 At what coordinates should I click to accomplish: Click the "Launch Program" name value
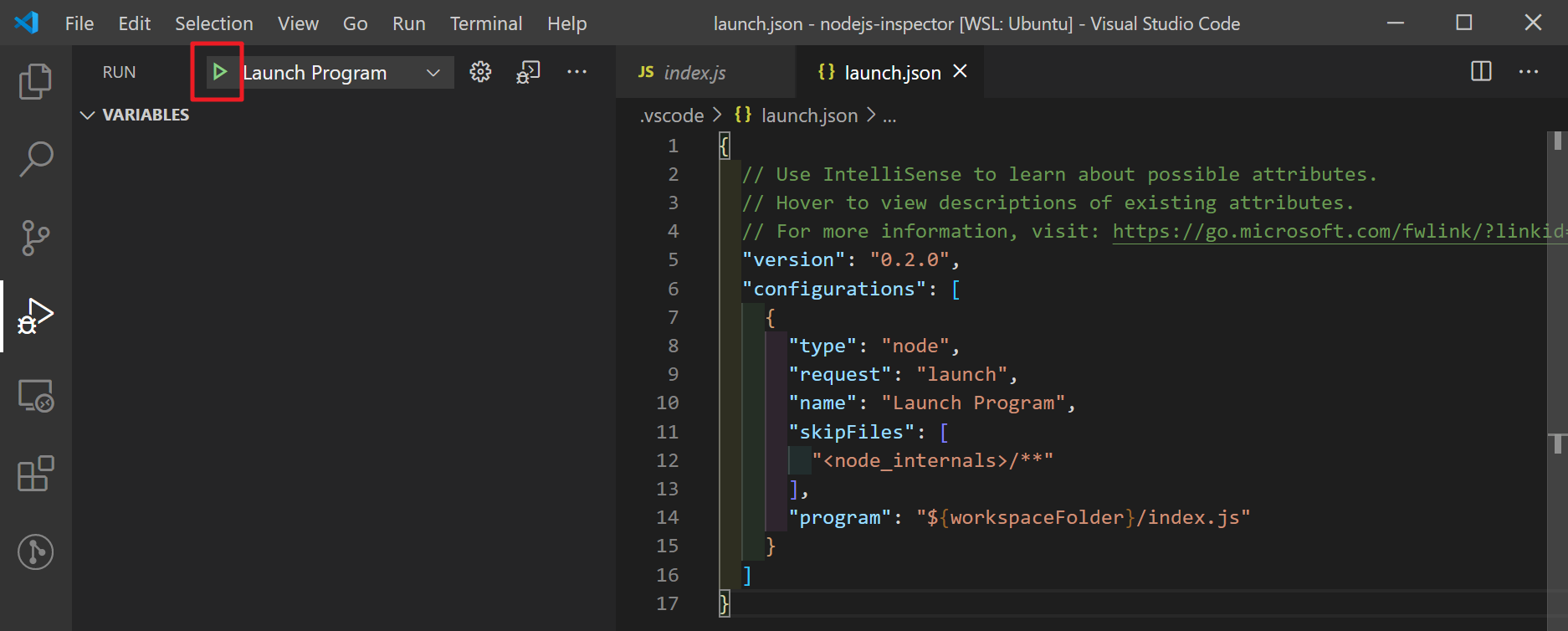pos(973,403)
